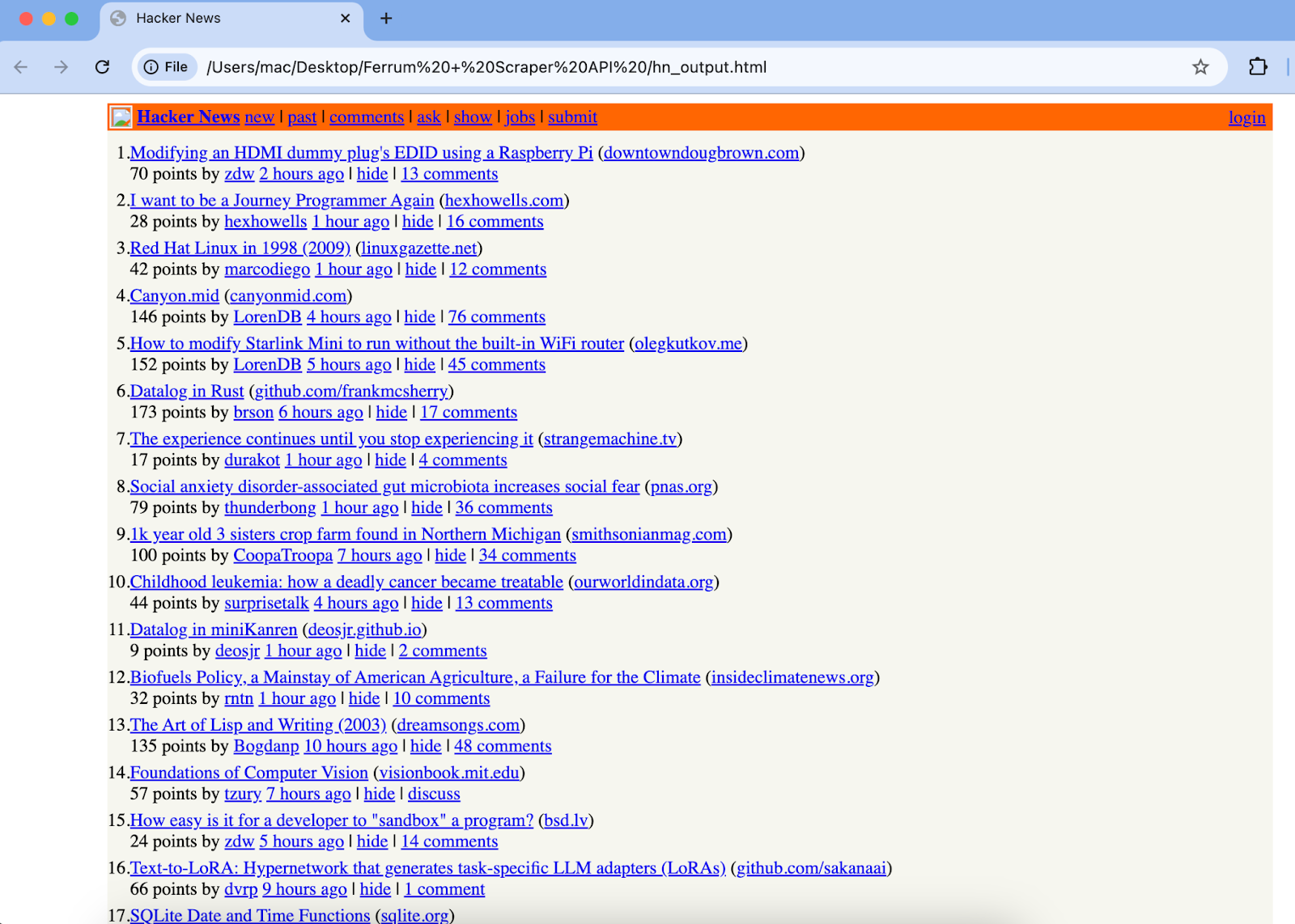Open 4 comments by durakot's story
Screen dimensions: 1295x924
[x=463, y=460]
